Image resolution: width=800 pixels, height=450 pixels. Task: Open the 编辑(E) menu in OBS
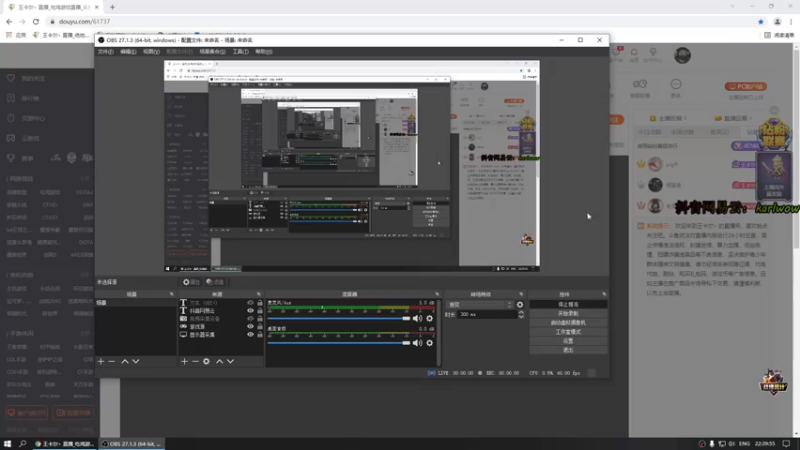pyautogui.click(x=128, y=52)
